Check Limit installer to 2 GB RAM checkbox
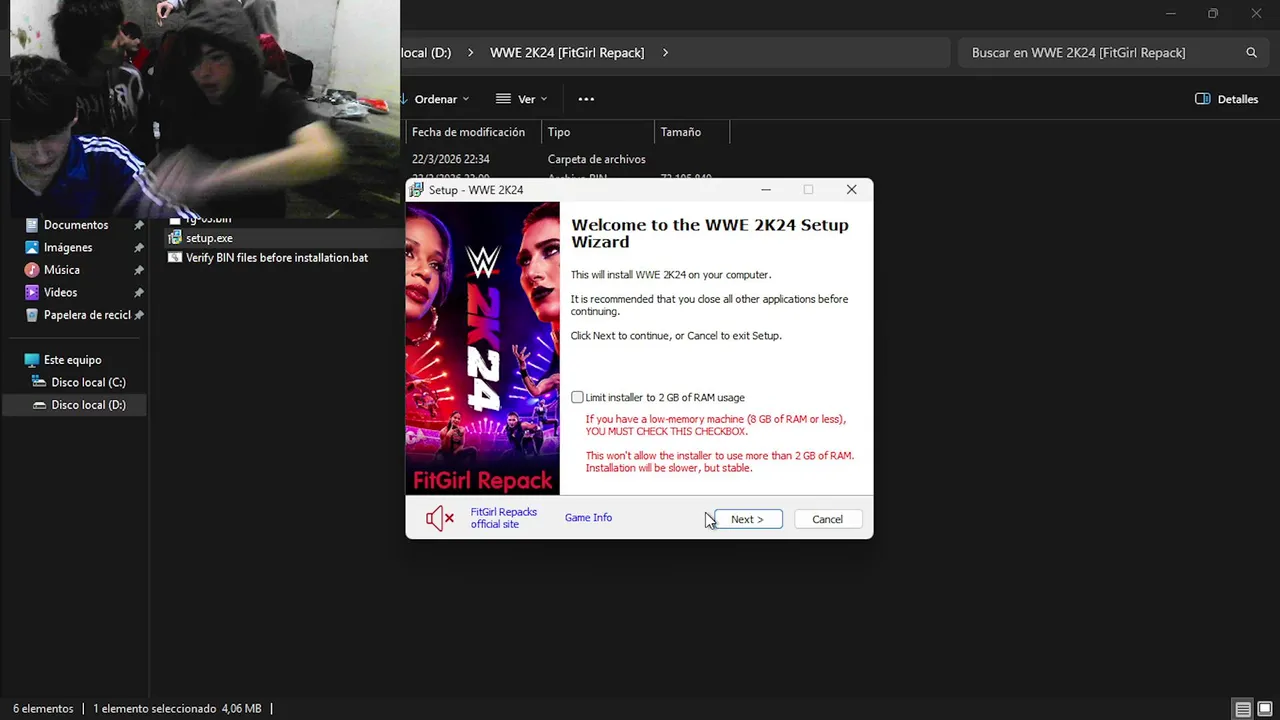The width and height of the screenshot is (1280, 720). coord(577,397)
